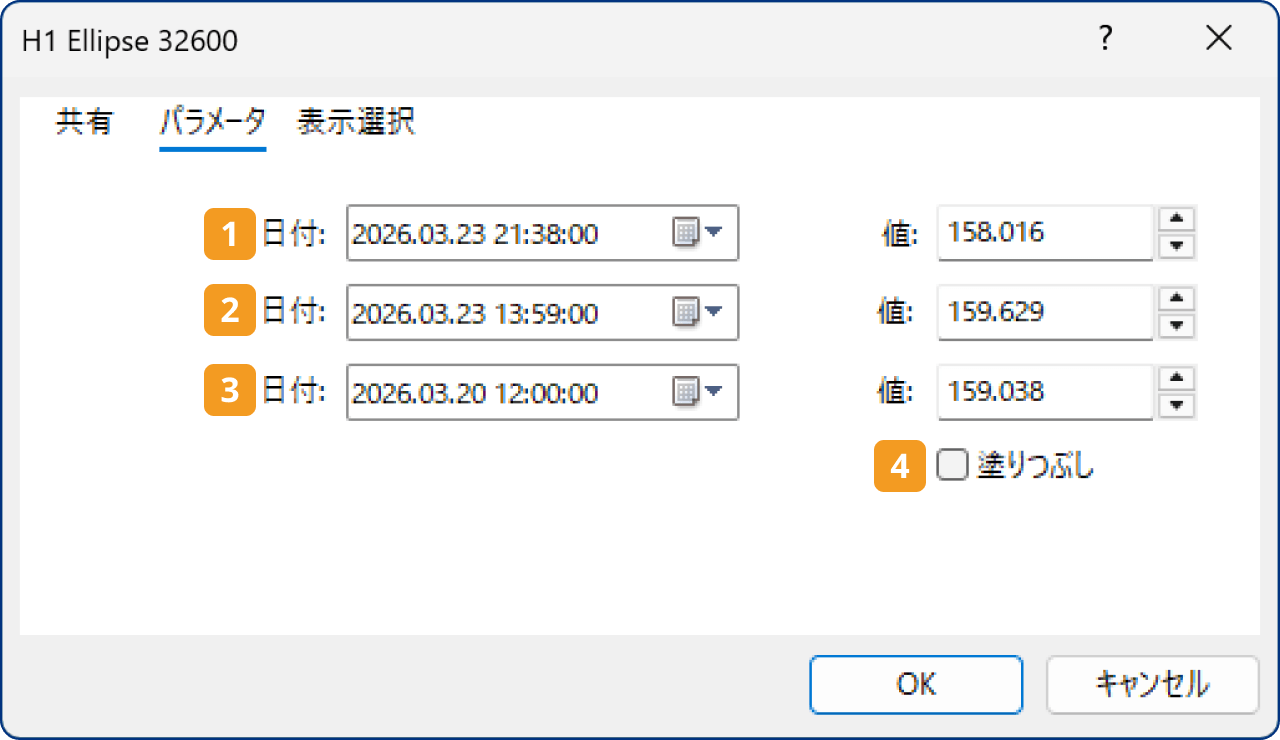This screenshot has height=740, width=1280.
Task: Toggle the fill option for the ellipse
Action: click(951, 465)
